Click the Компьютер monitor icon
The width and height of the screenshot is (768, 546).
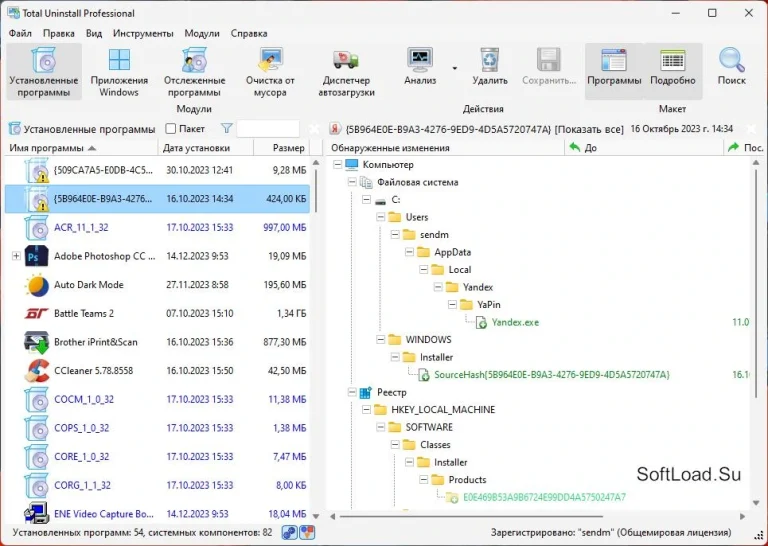click(x=352, y=165)
